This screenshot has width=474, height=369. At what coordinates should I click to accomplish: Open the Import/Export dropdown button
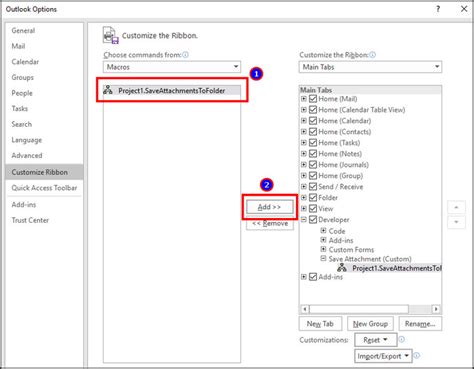[x=383, y=356]
